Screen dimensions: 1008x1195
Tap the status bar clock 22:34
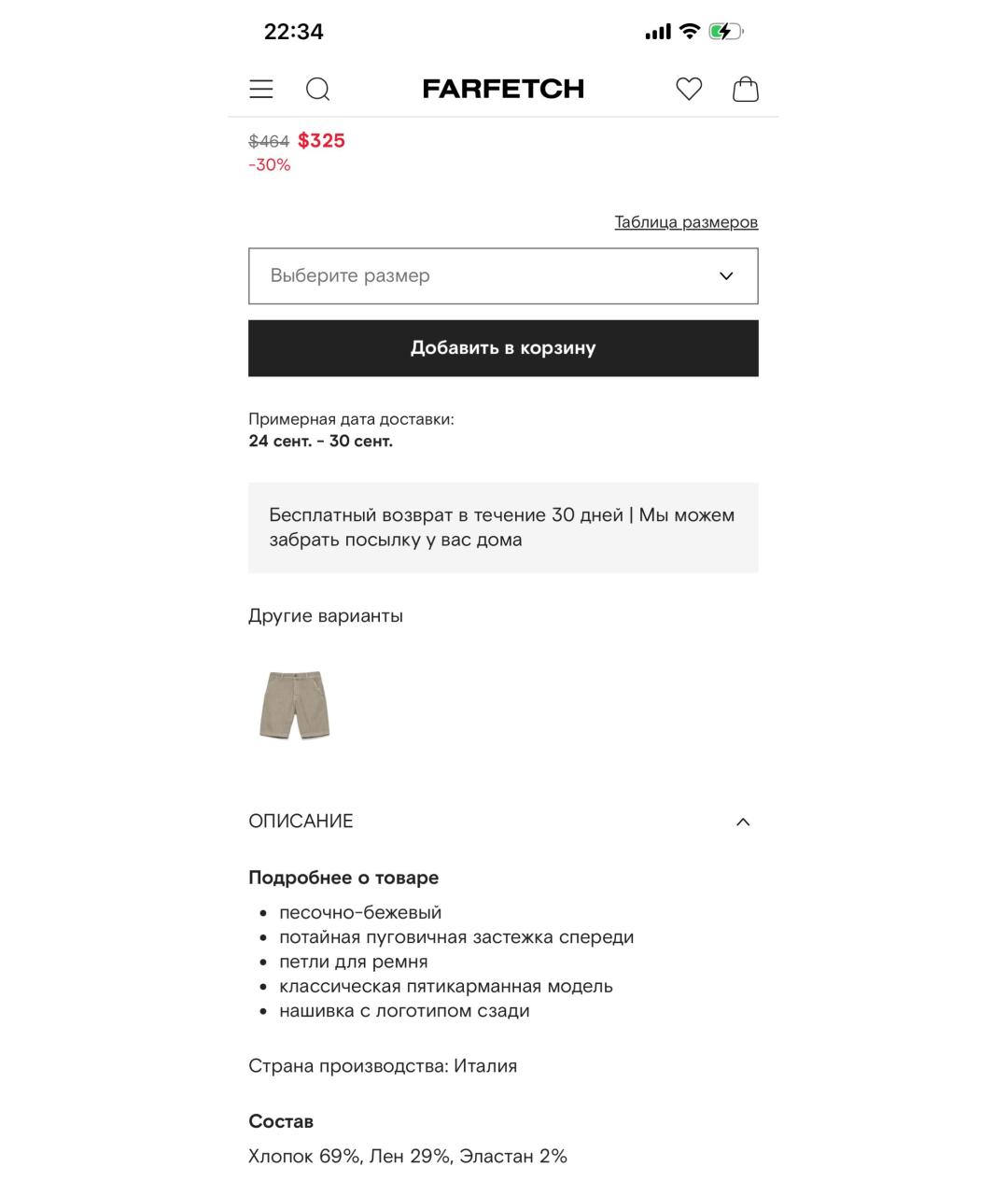294,32
